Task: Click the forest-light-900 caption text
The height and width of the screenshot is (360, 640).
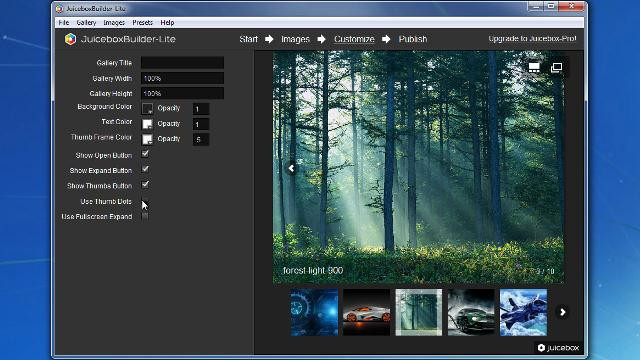Action: (x=313, y=270)
